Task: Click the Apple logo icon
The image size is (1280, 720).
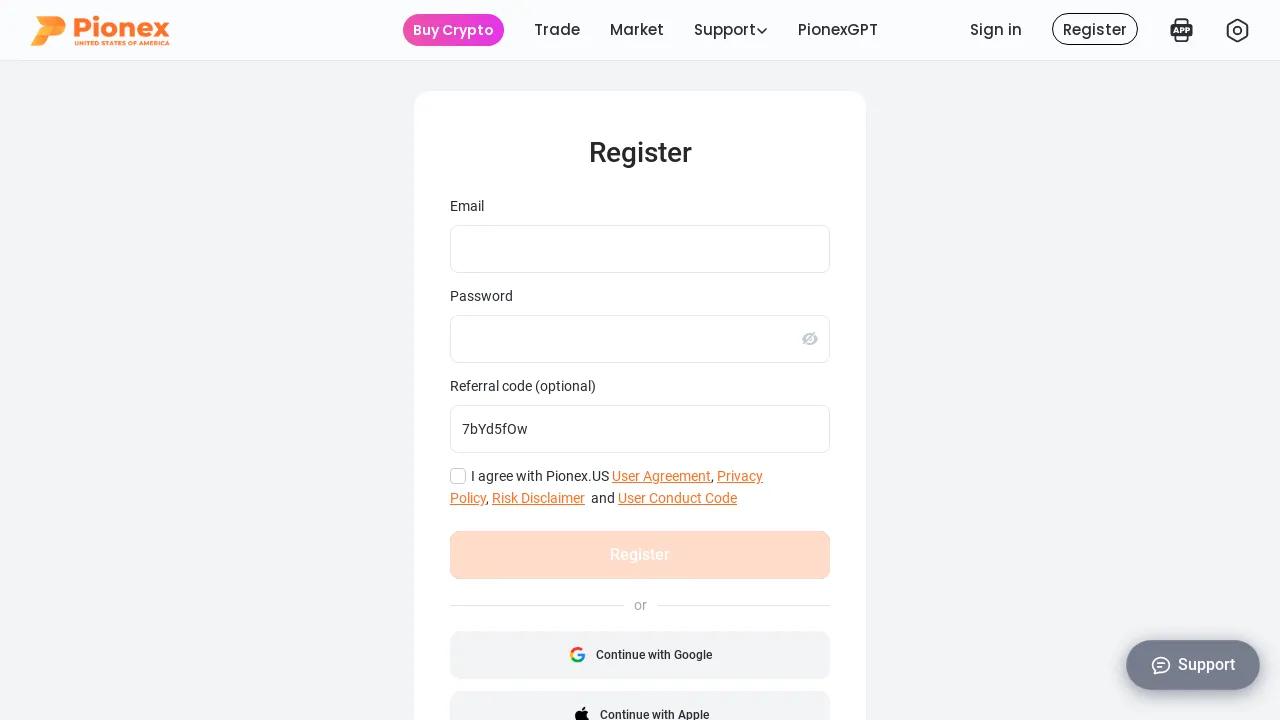Action: coord(582,714)
